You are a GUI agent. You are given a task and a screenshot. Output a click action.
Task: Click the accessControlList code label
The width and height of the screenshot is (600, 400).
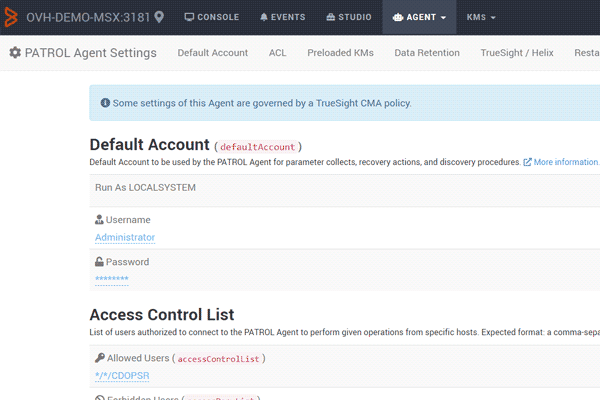coord(218,359)
